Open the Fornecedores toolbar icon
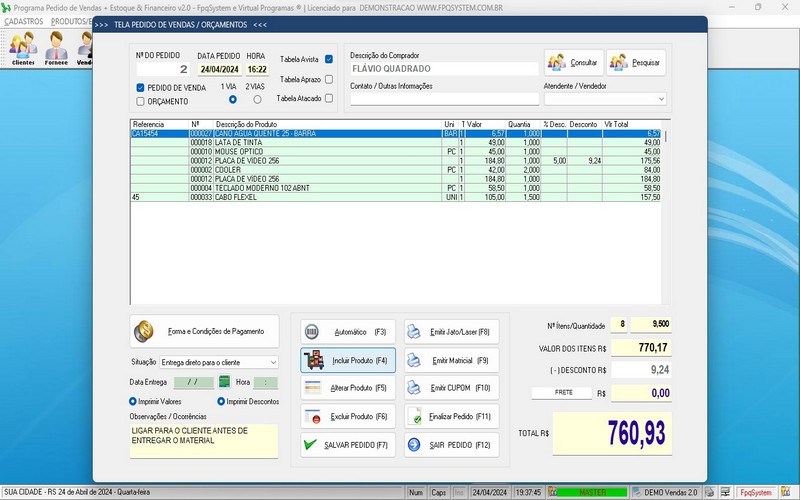The height and width of the screenshot is (500, 800). [56, 47]
